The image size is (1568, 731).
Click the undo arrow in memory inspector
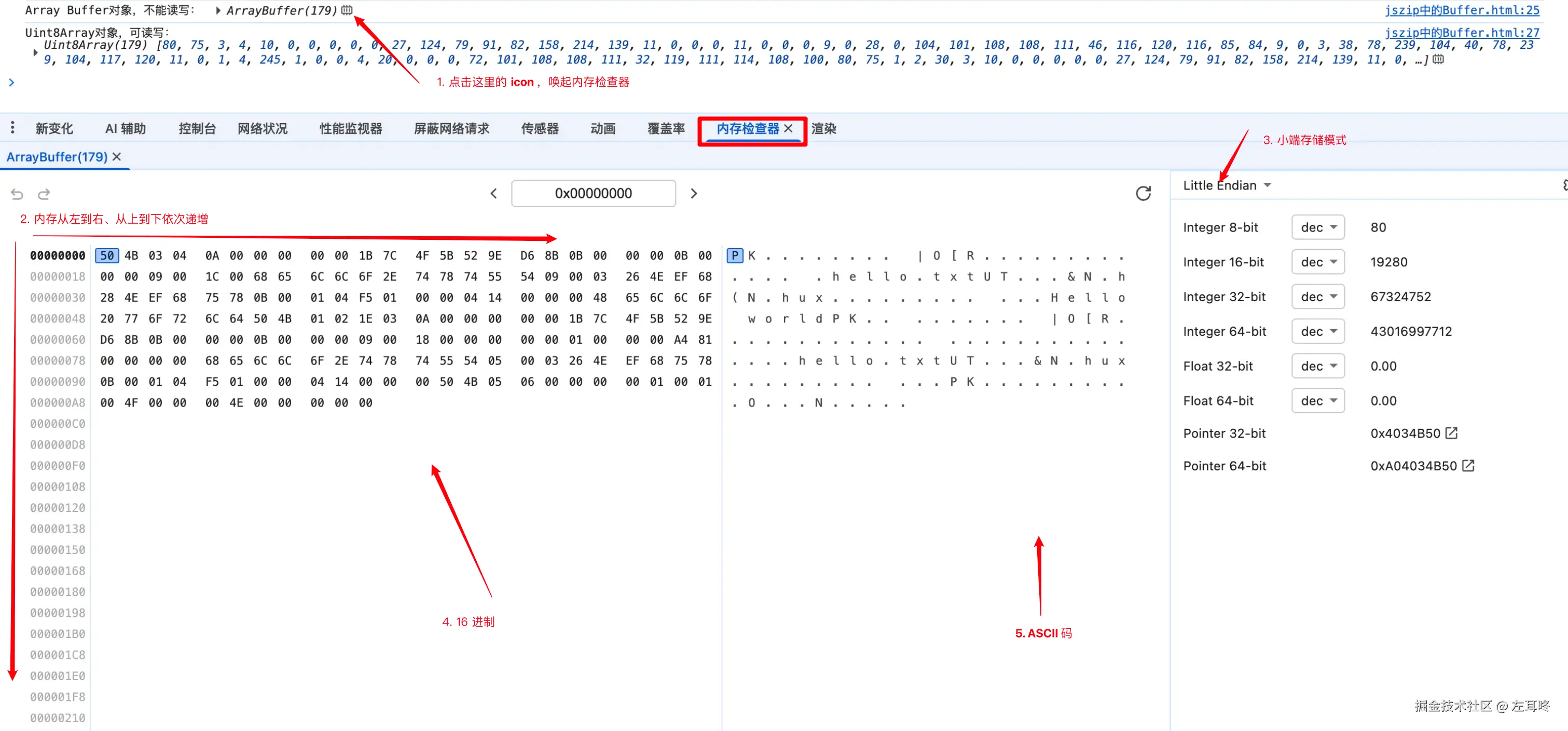pyautogui.click(x=17, y=194)
